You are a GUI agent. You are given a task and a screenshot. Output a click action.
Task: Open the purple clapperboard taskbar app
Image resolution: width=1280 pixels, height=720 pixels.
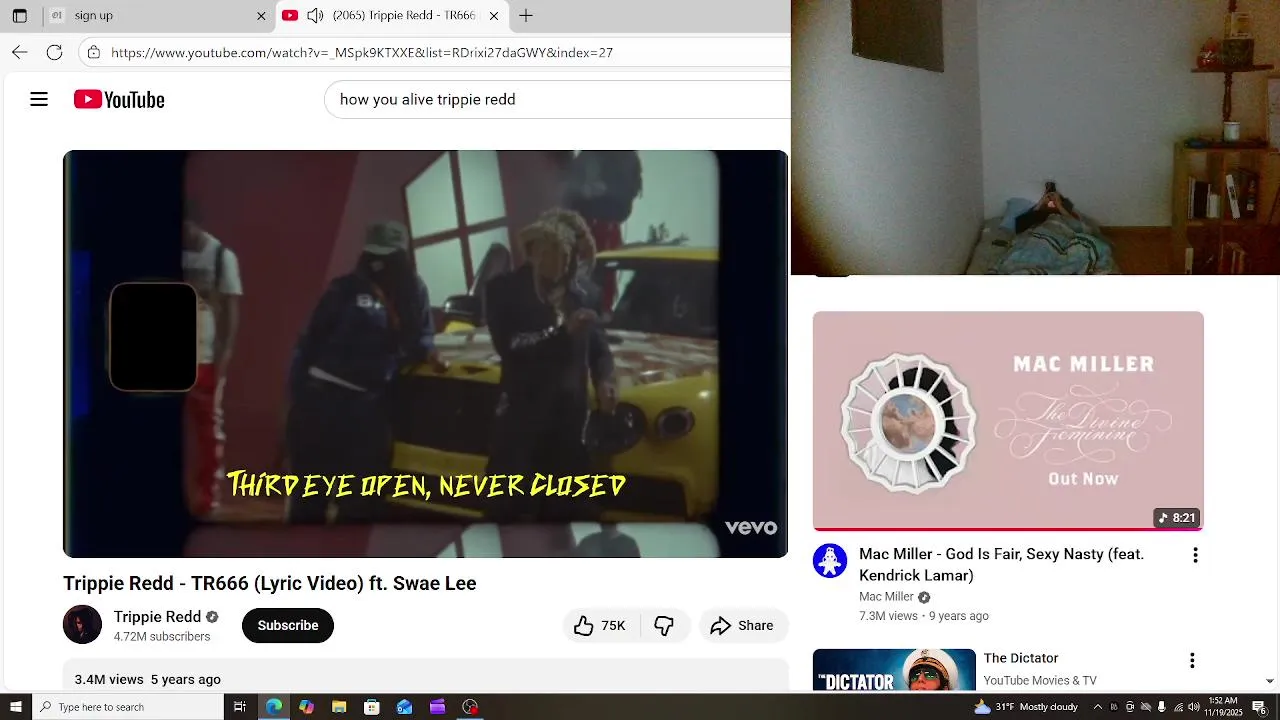[x=438, y=707]
